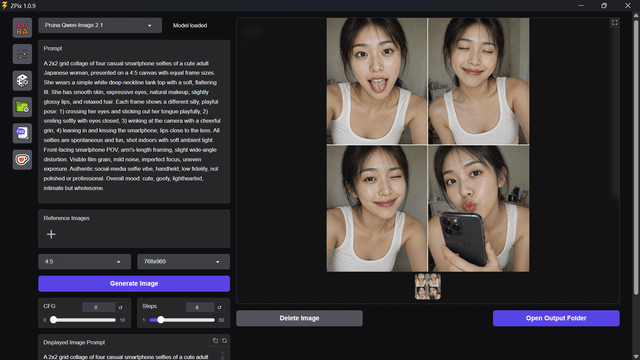Click the 'Prompt' label
Image resolution: width=640 pixels, height=360 pixels.
coord(53,48)
